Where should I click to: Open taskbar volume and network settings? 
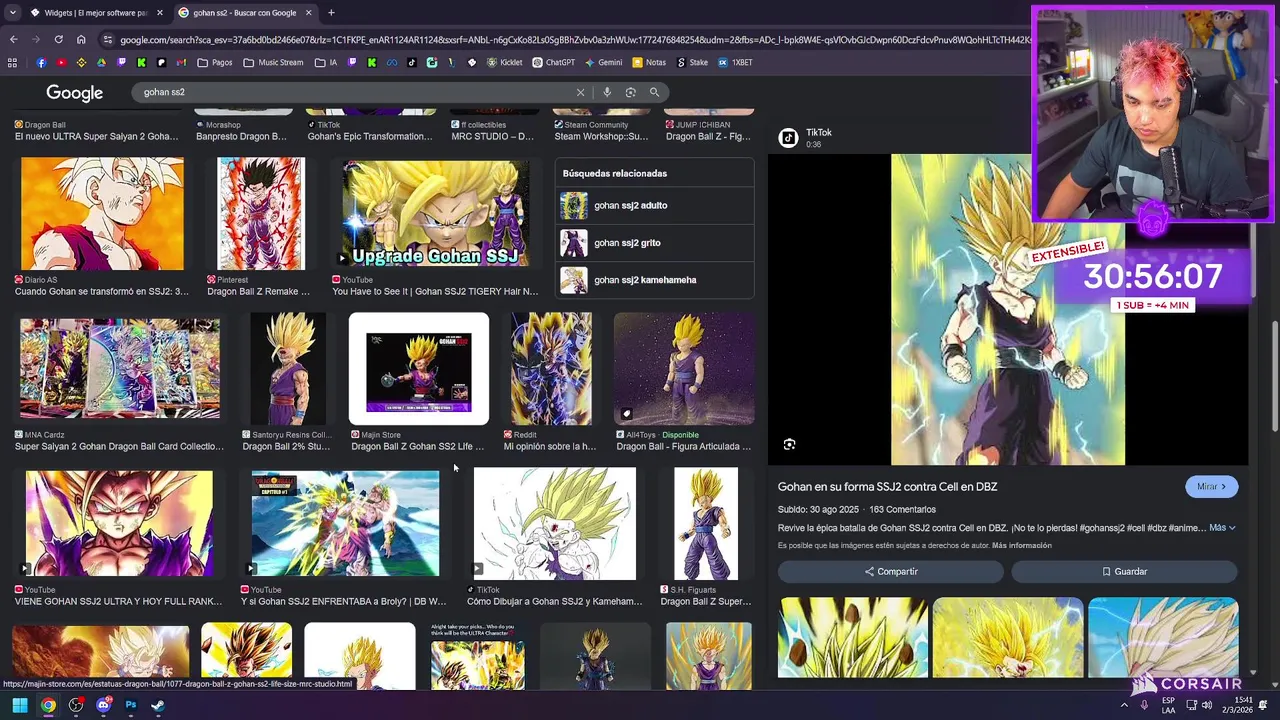click(1197, 705)
